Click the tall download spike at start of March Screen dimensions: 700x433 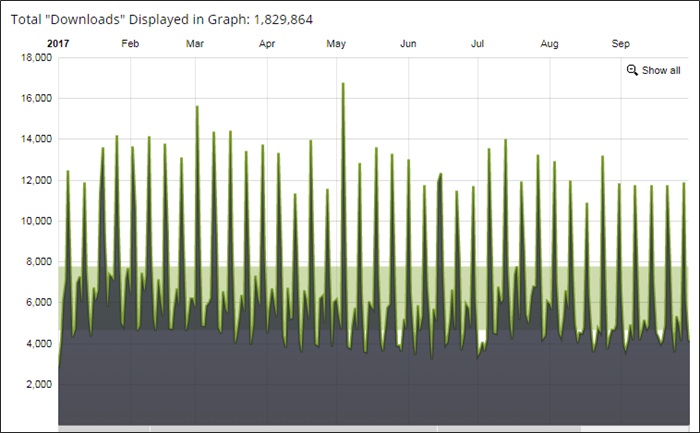tap(197, 107)
